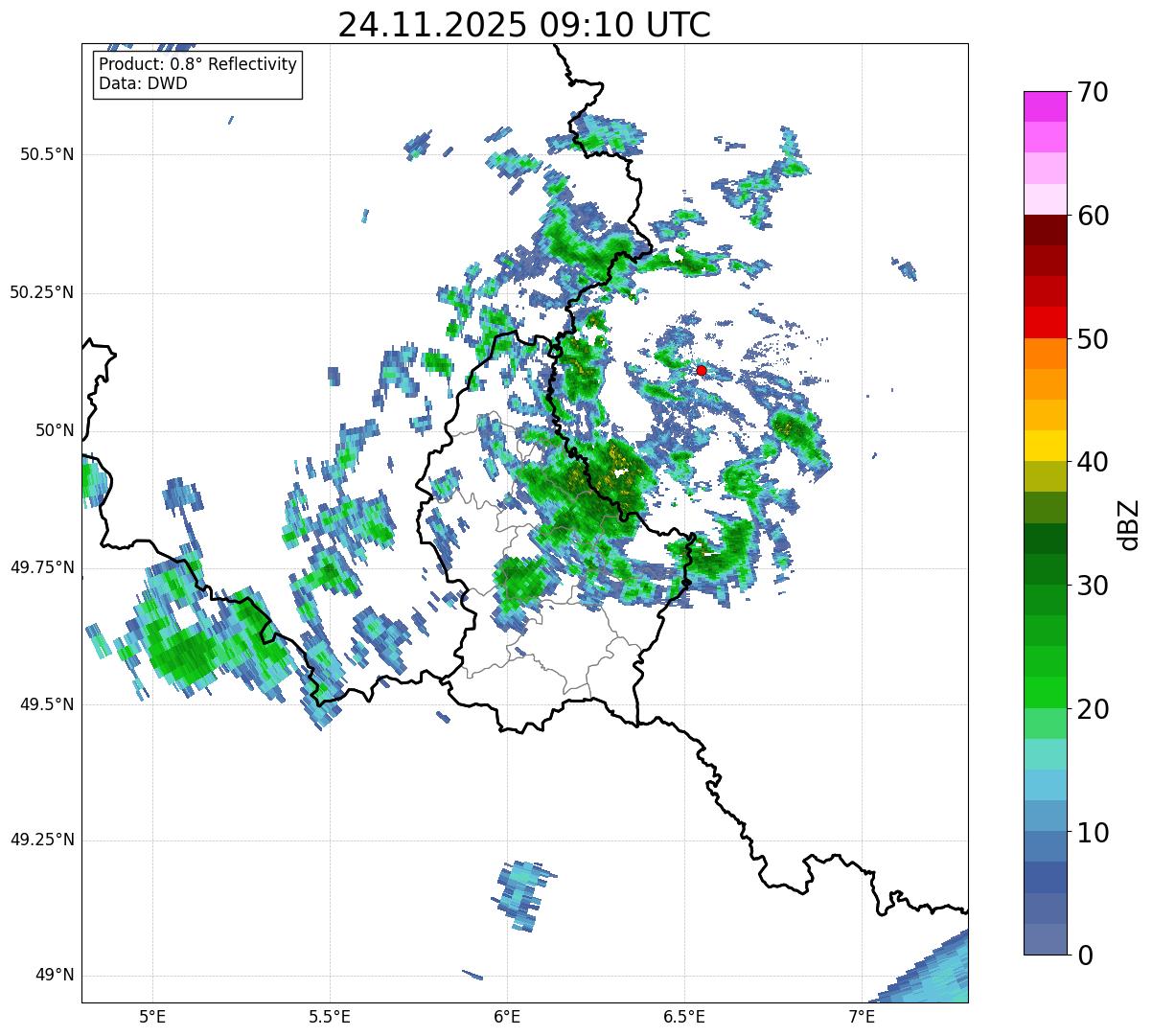1152x1036 pixels.
Task: Select the 50.5°N latitude label
Action: click(46, 154)
